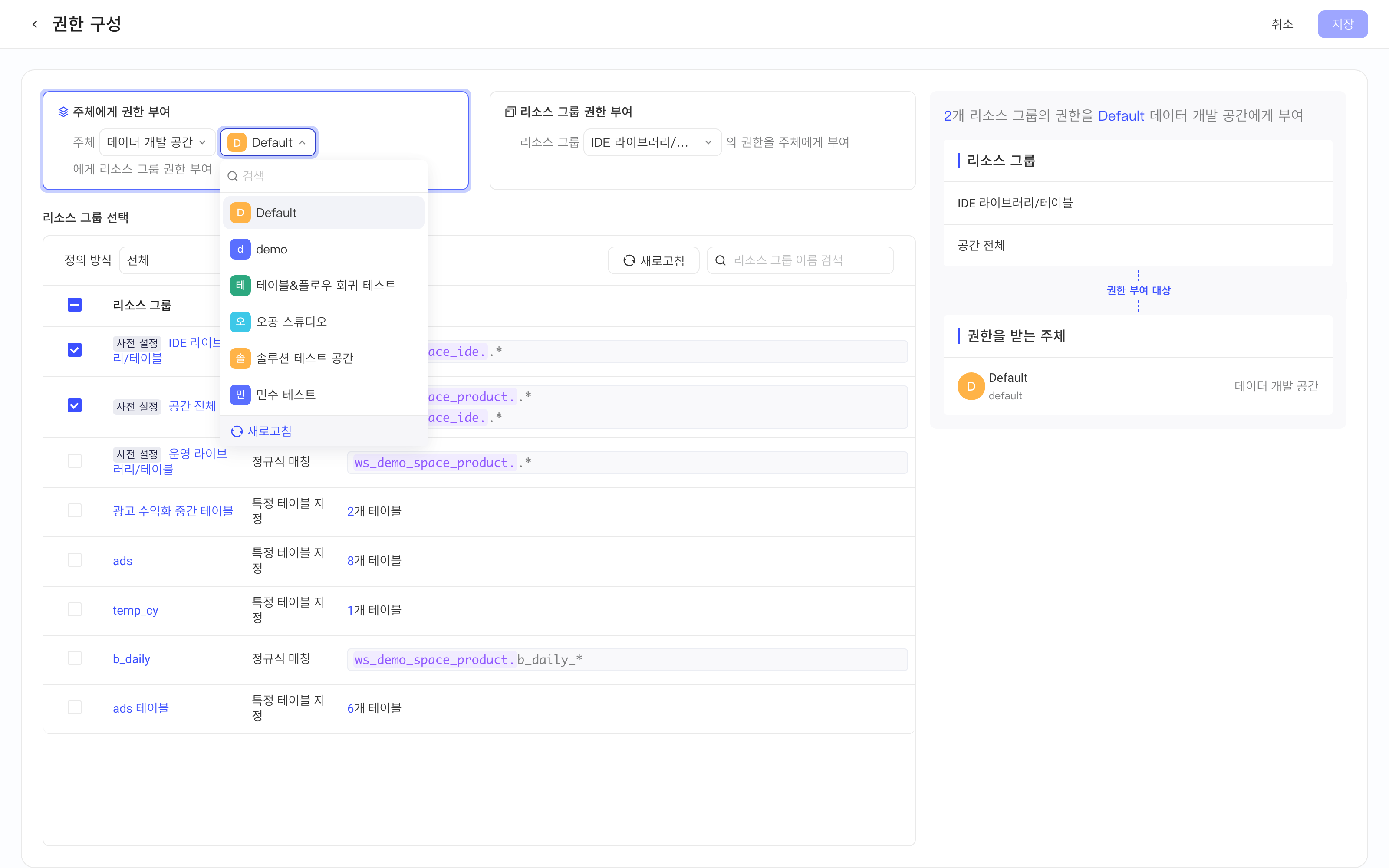Click the magnifier icon in the dropdown search
The height and width of the screenshot is (868, 1389).
pyautogui.click(x=233, y=176)
